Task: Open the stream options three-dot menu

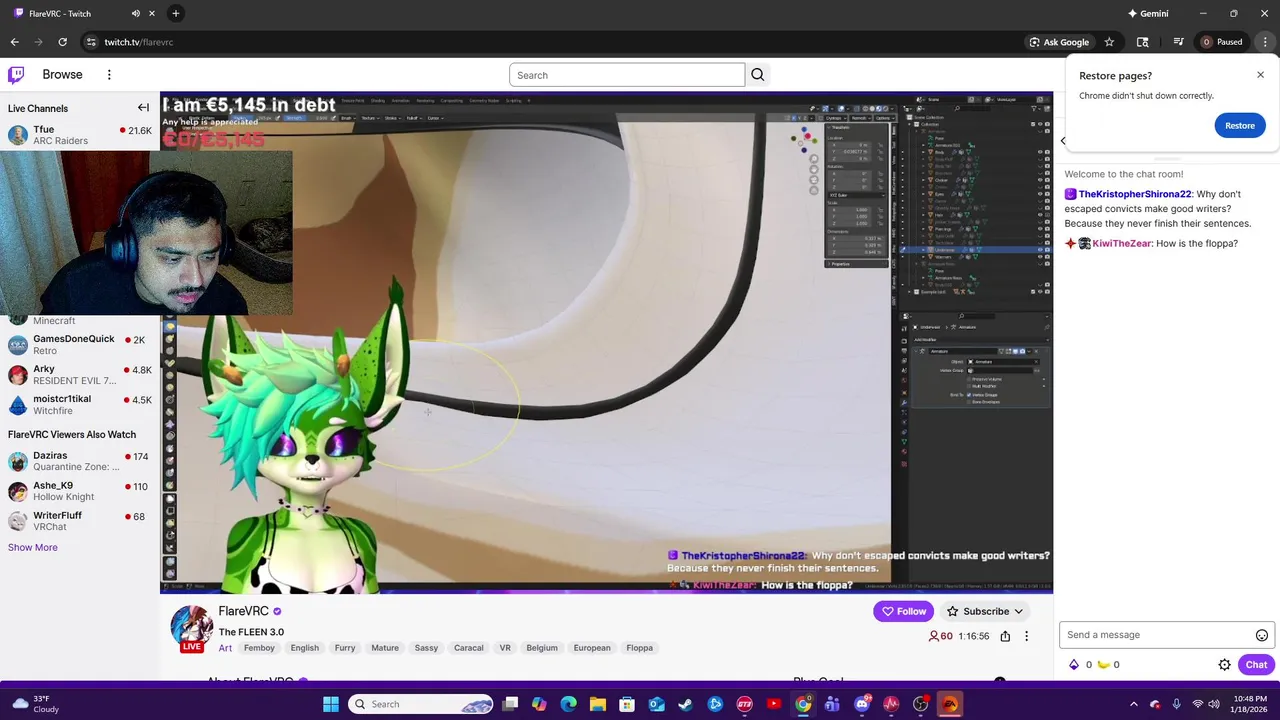Action: point(1026,636)
